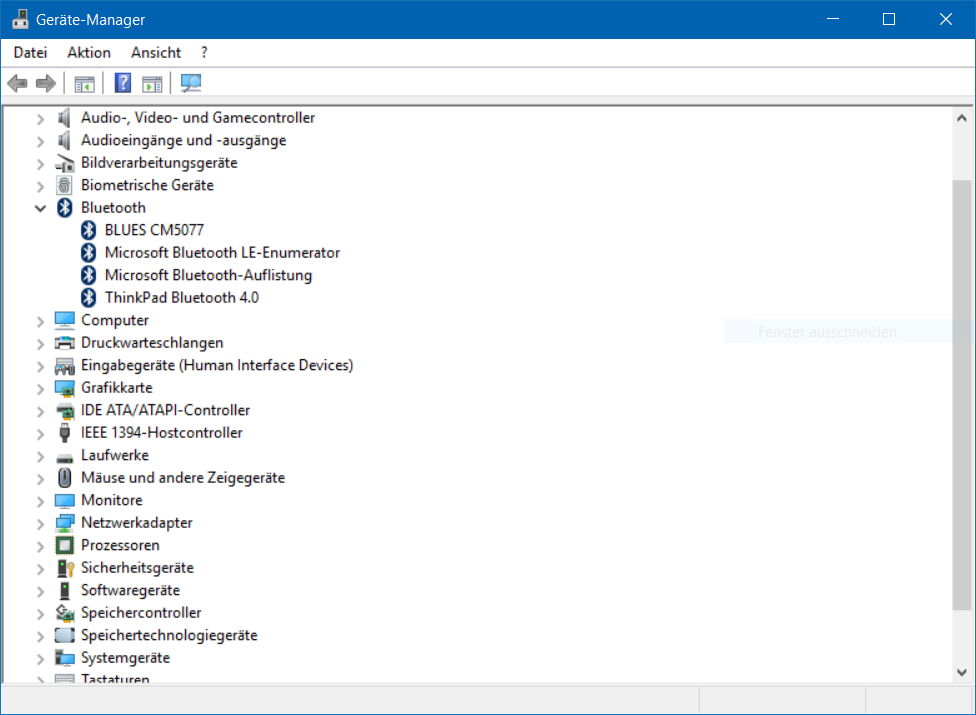
Task: Click the Microsoft Bluetooth-Auflistung icon
Action: click(x=88, y=275)
